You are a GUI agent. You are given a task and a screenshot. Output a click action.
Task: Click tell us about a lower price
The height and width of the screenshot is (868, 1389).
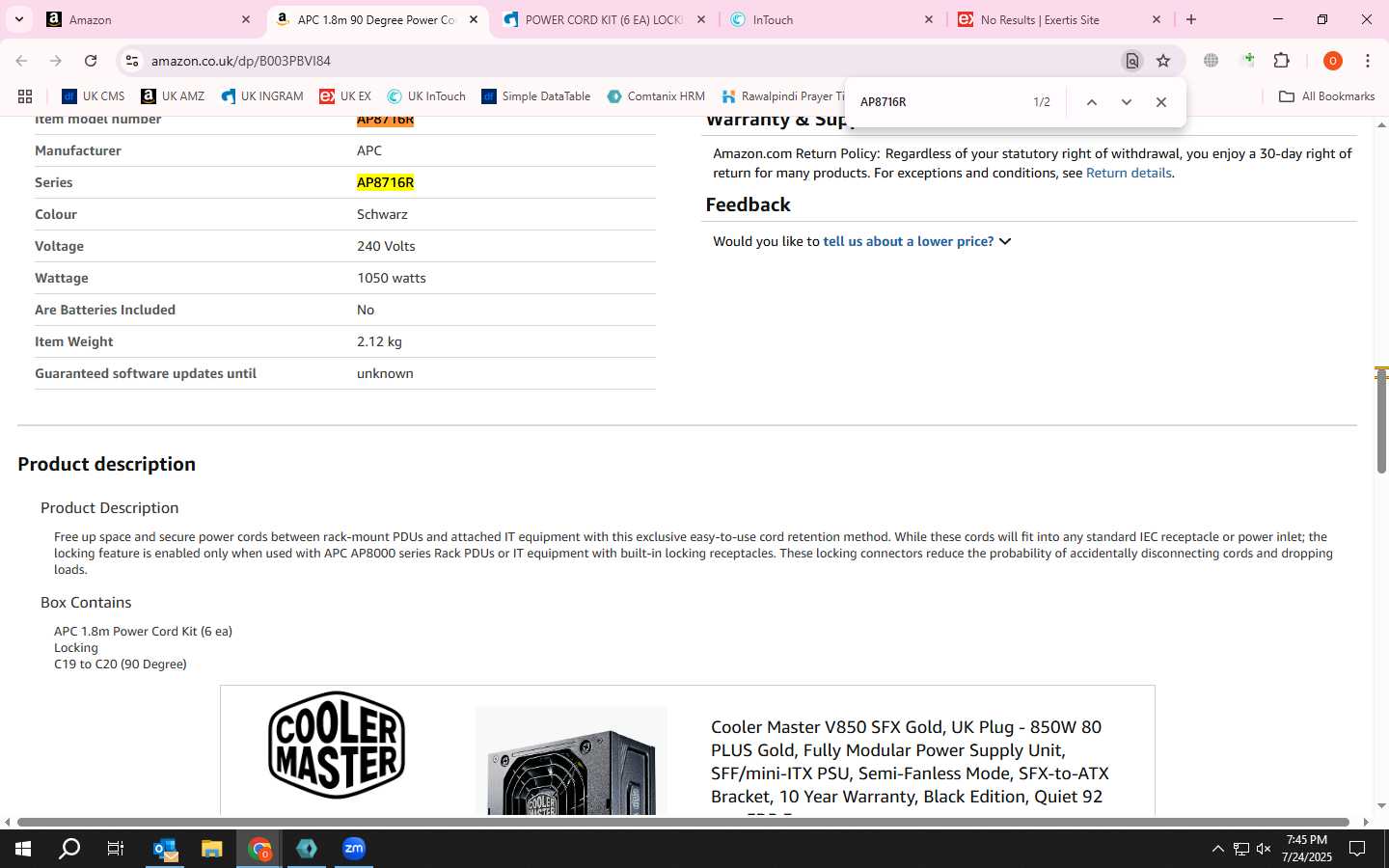908,241
